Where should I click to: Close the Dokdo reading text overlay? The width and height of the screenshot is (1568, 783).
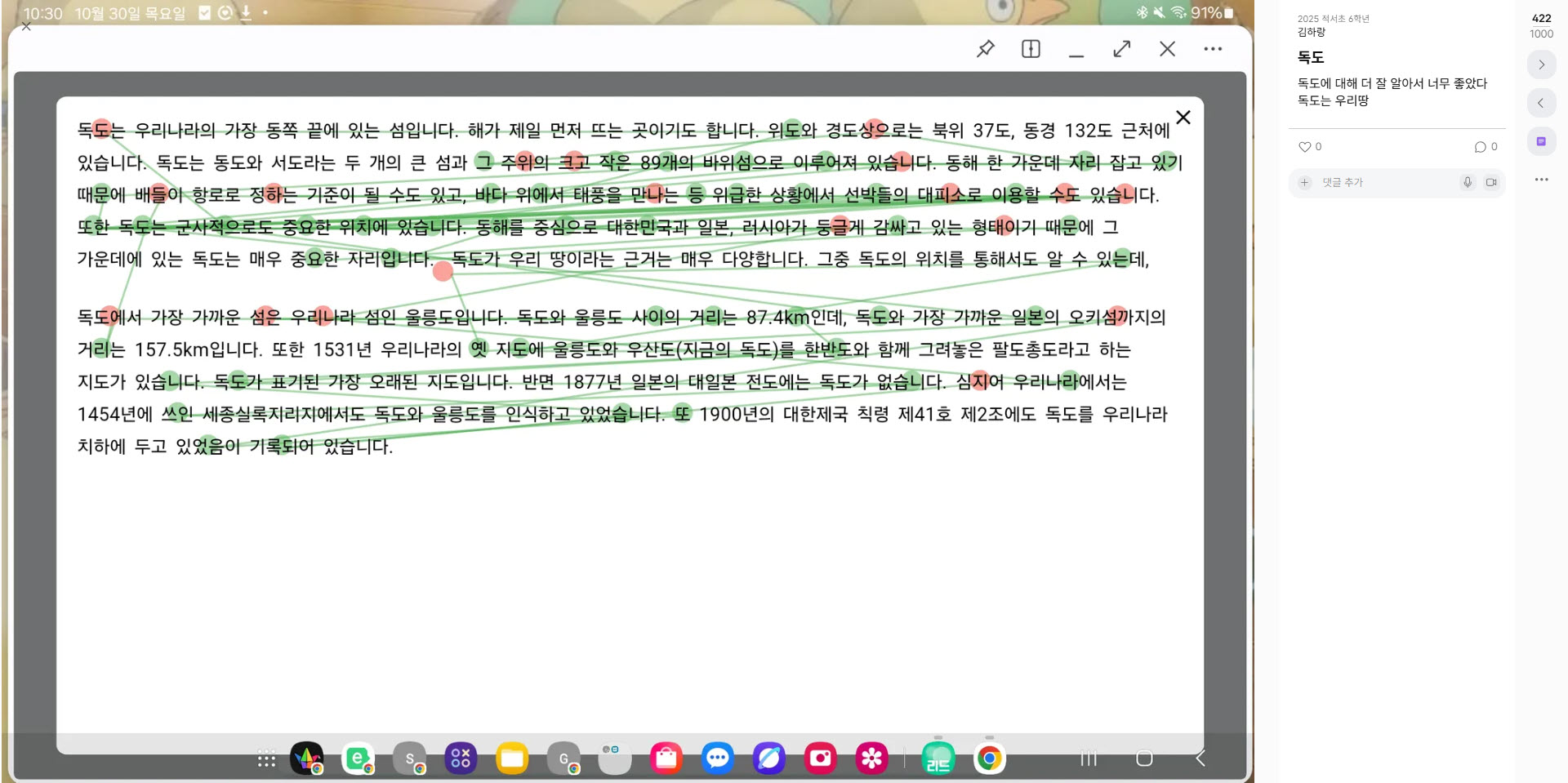tap(1183, 118)
